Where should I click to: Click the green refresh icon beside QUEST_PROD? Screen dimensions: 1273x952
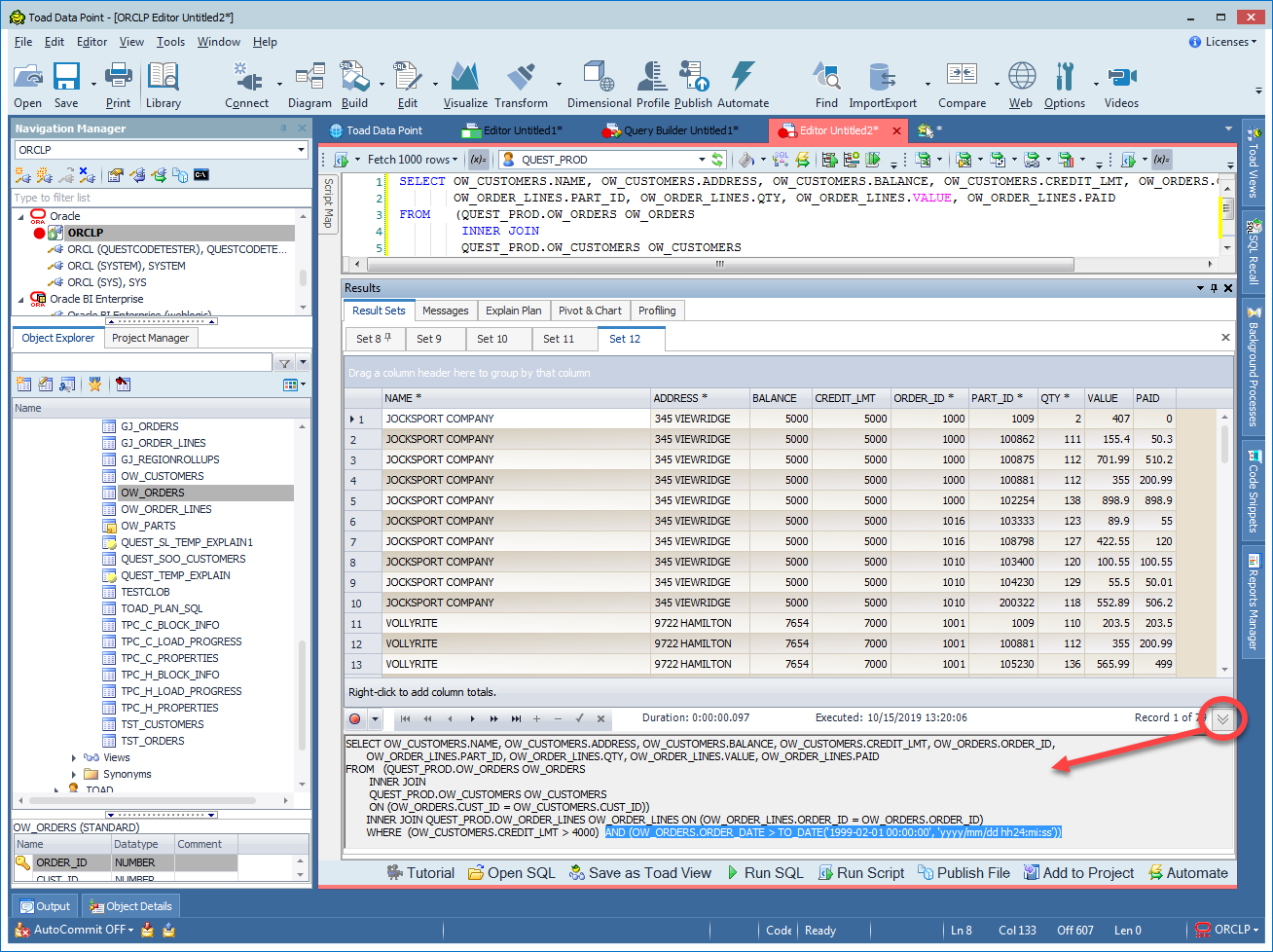tap(718, 160)
